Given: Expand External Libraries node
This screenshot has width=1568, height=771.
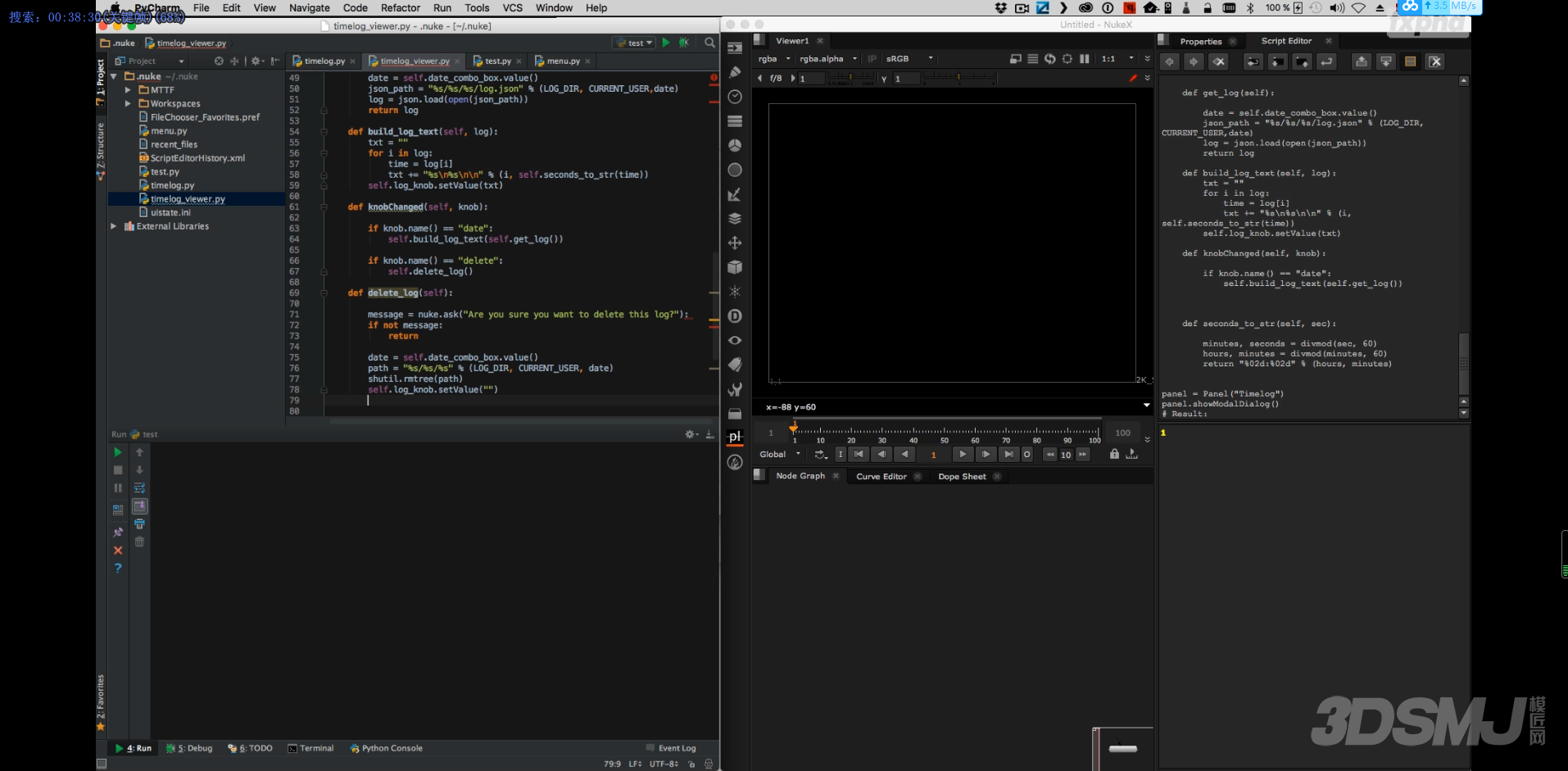Looking at the screenshot, I should [114, 226].
